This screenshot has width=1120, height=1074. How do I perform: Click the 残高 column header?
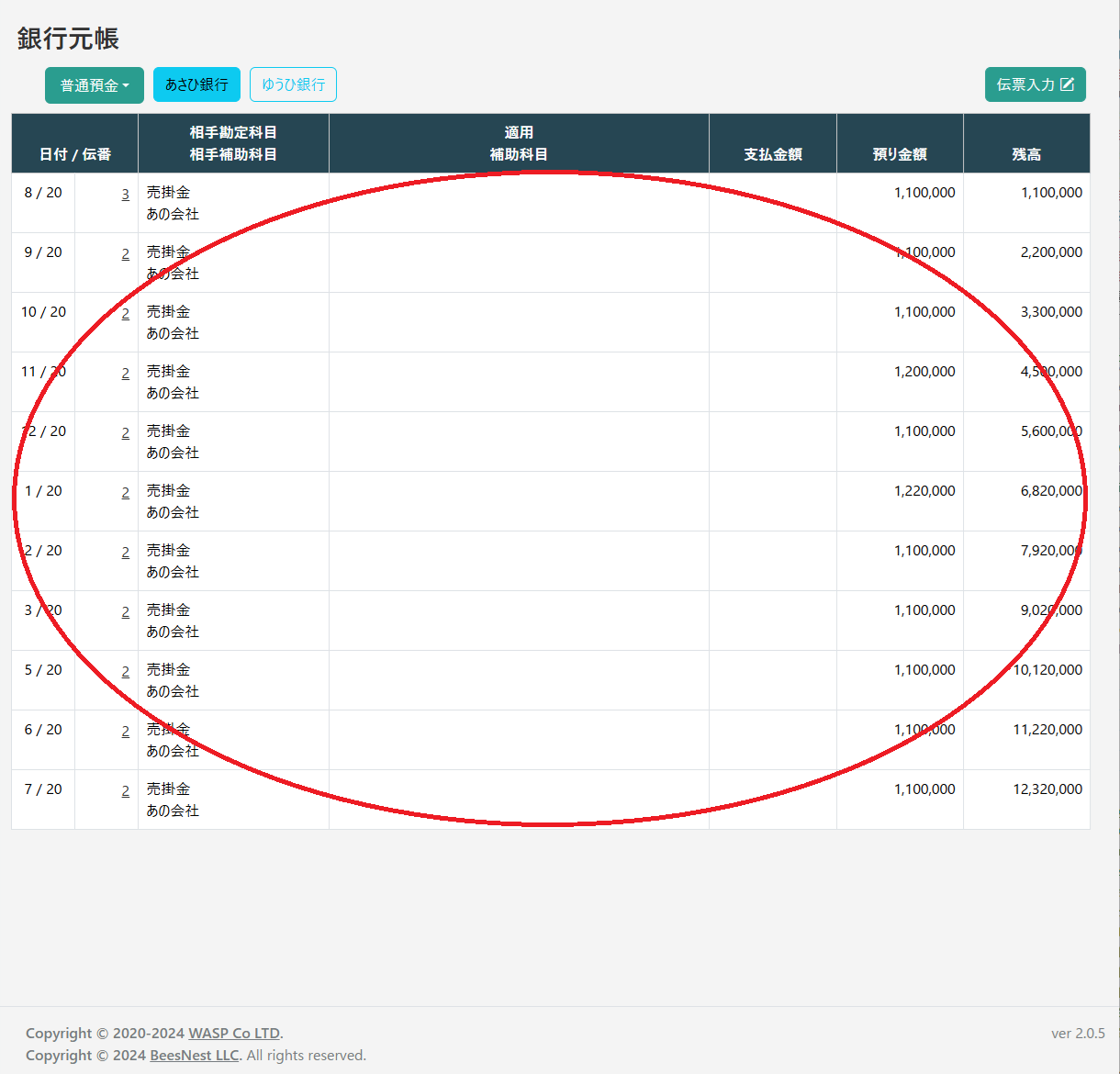(x=1026, y=154)
